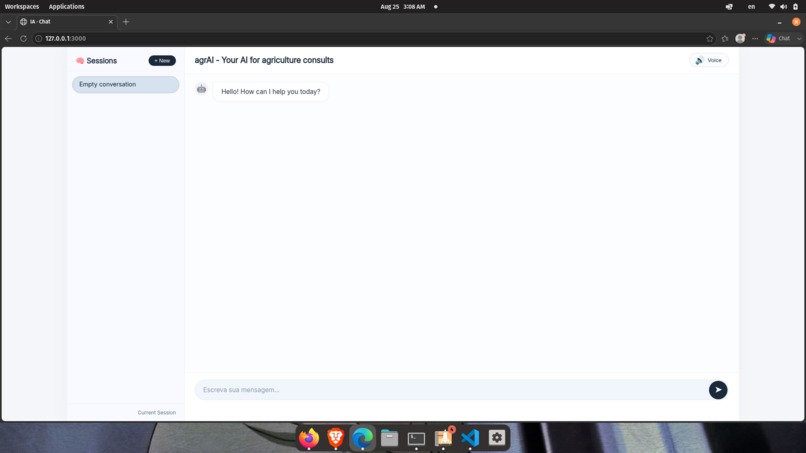
Task: Open the date and time panel
Action: (x=402, y=7)
